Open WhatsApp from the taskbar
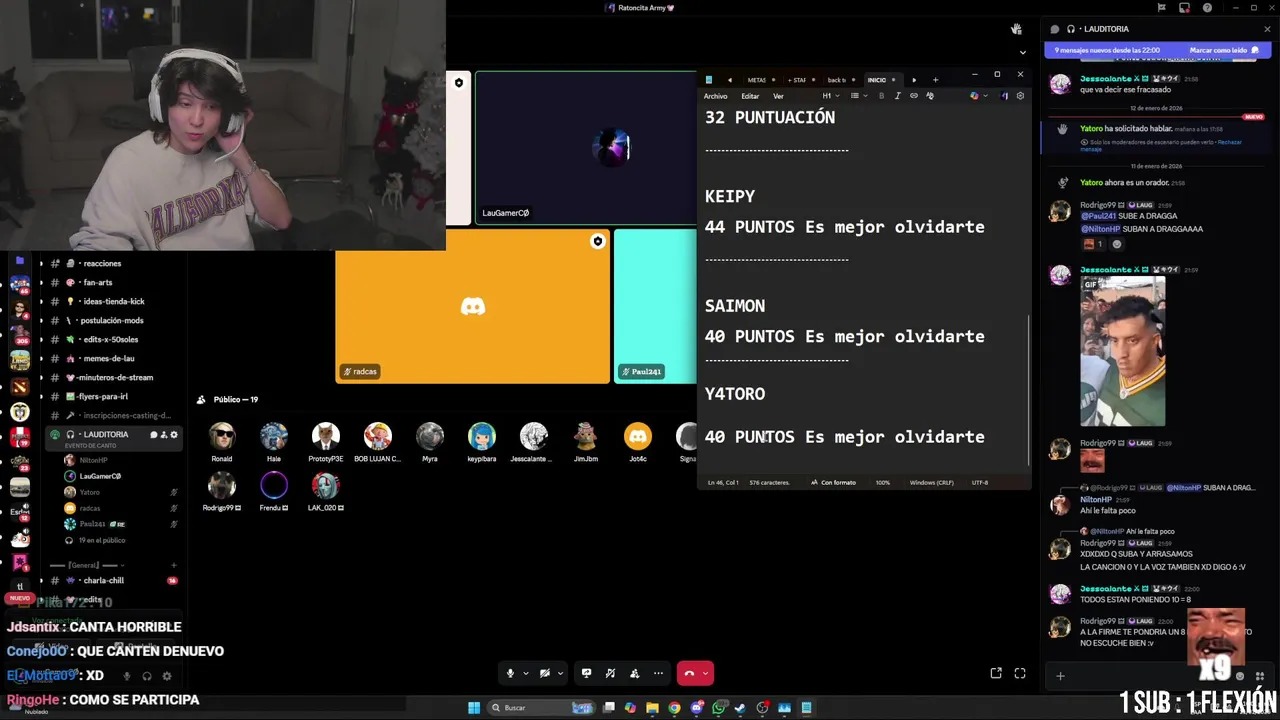Image resolution: width=1280 pixels, height=720 pixels. tap(719, 708)
